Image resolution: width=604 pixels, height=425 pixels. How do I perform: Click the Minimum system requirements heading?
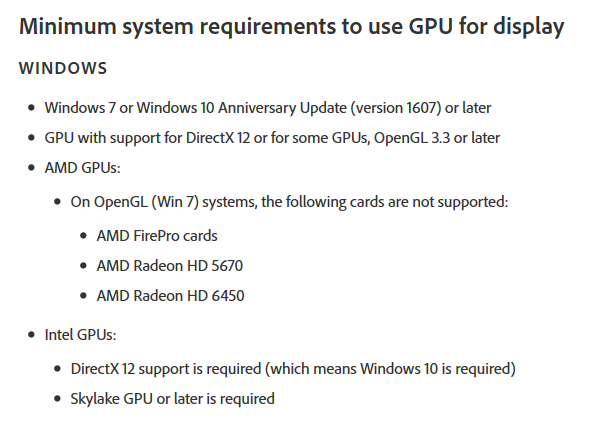[291, 27]
